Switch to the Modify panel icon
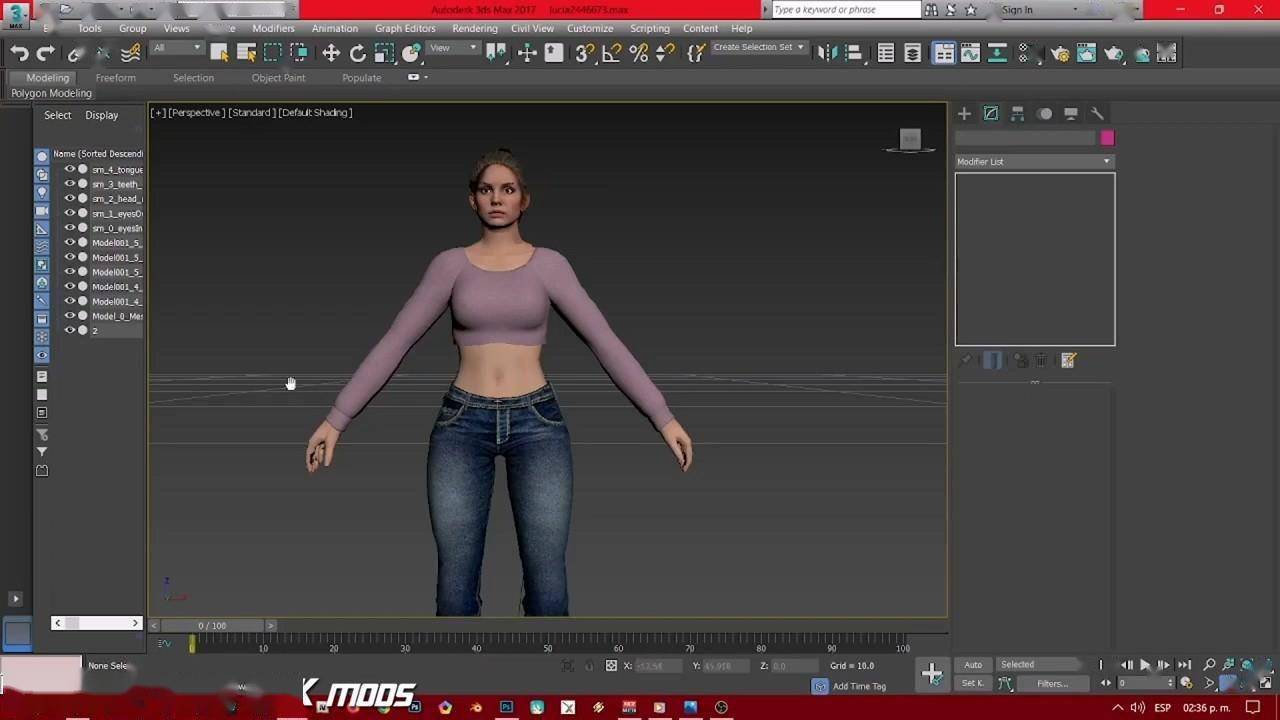1280x720 pixels. [991, 114]
